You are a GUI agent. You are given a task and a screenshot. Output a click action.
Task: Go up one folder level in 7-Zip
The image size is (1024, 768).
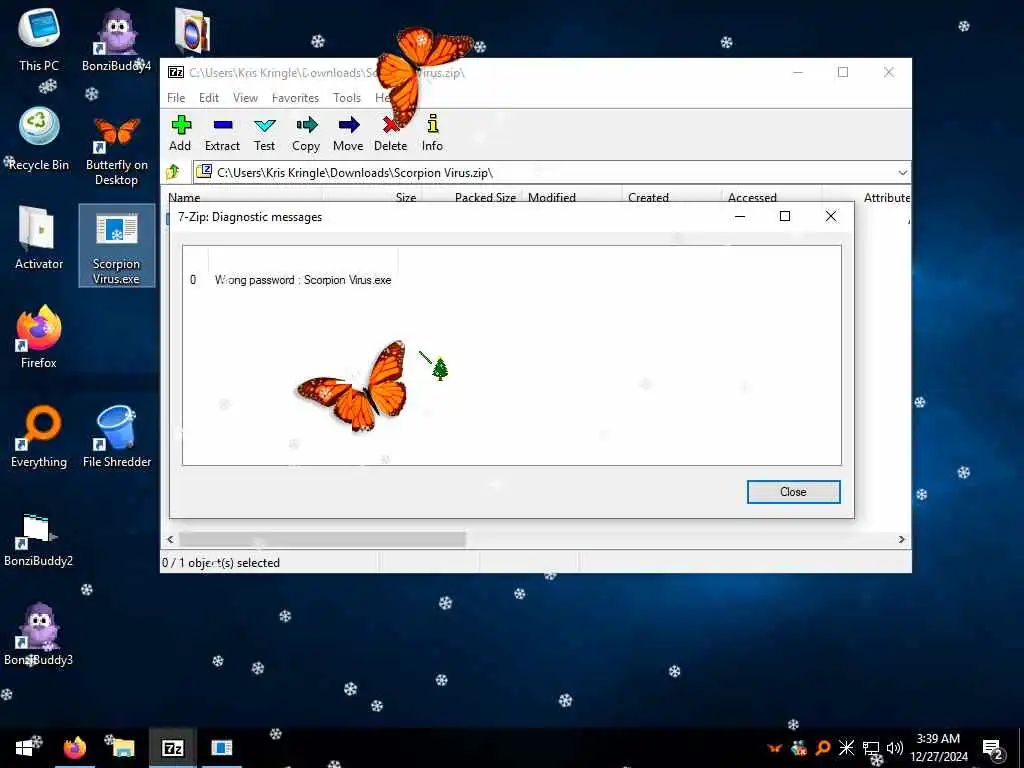click(173, 172)
